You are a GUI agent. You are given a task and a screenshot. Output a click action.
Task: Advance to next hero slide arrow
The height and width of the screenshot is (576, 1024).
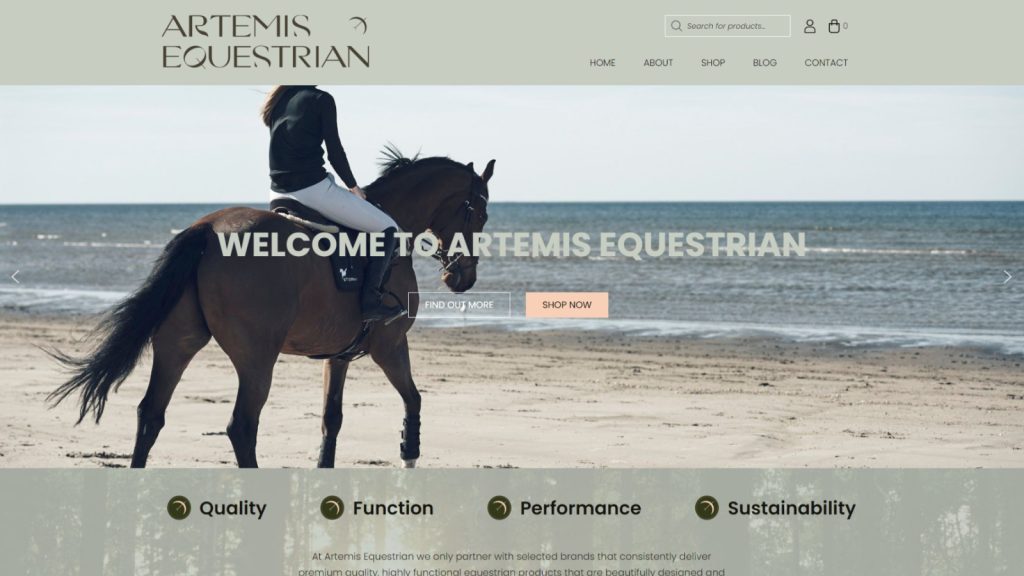click(1008, 276)
